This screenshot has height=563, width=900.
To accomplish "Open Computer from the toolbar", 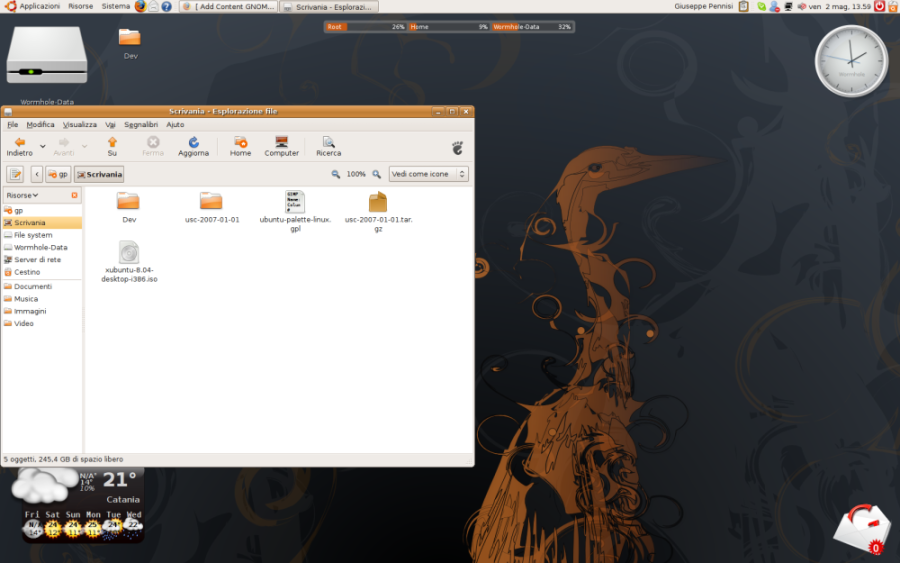I will (x=281, y=146).
